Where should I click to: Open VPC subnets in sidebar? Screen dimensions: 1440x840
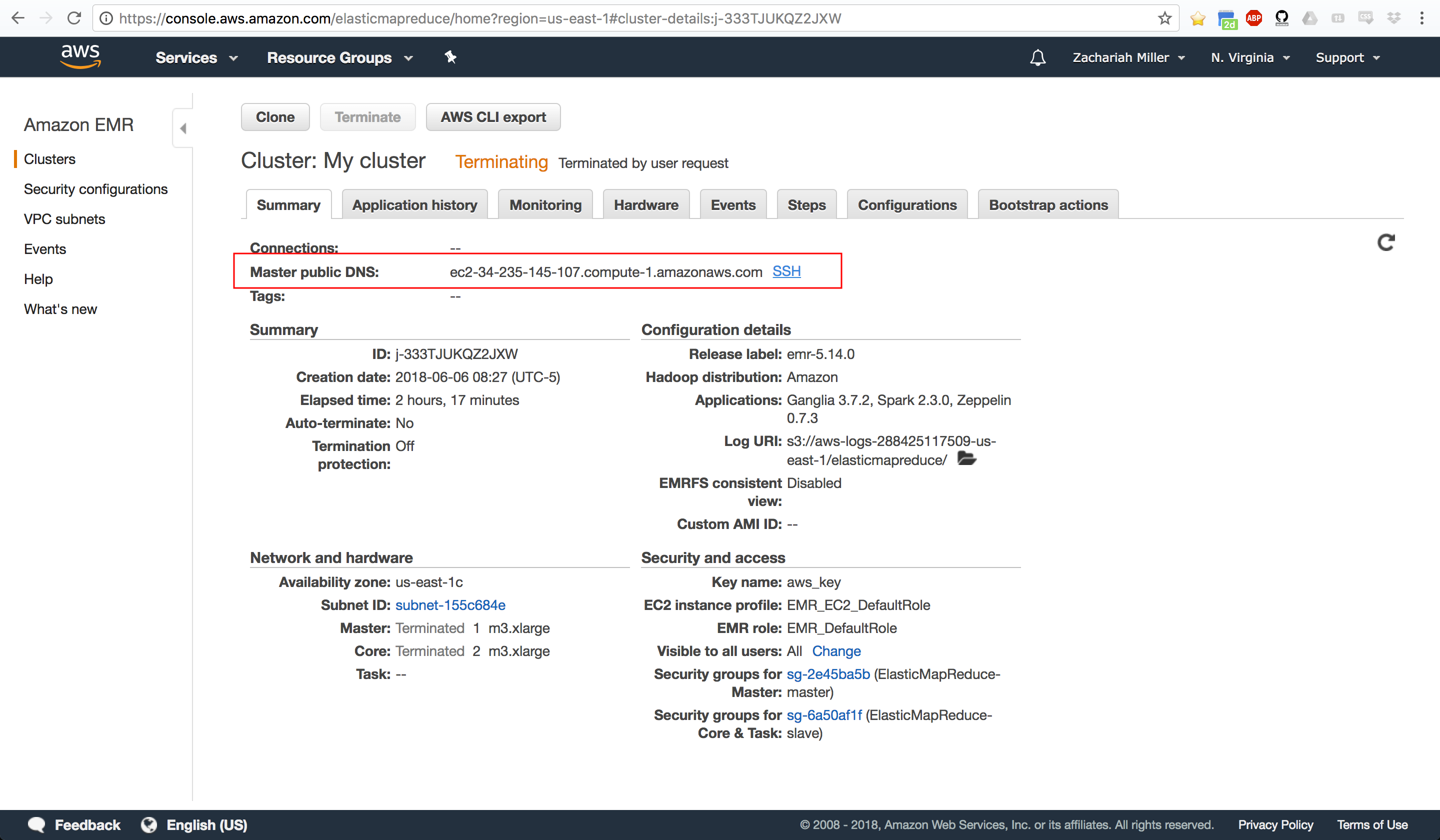point(64,219)
